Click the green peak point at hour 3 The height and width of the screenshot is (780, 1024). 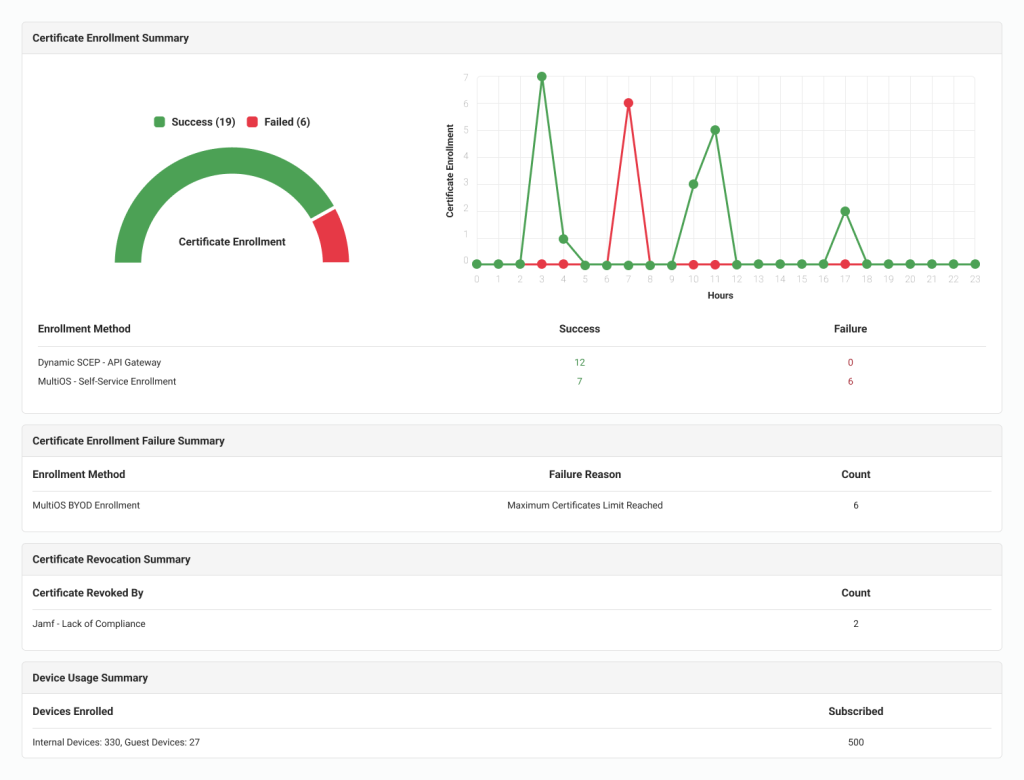(541, 77)
